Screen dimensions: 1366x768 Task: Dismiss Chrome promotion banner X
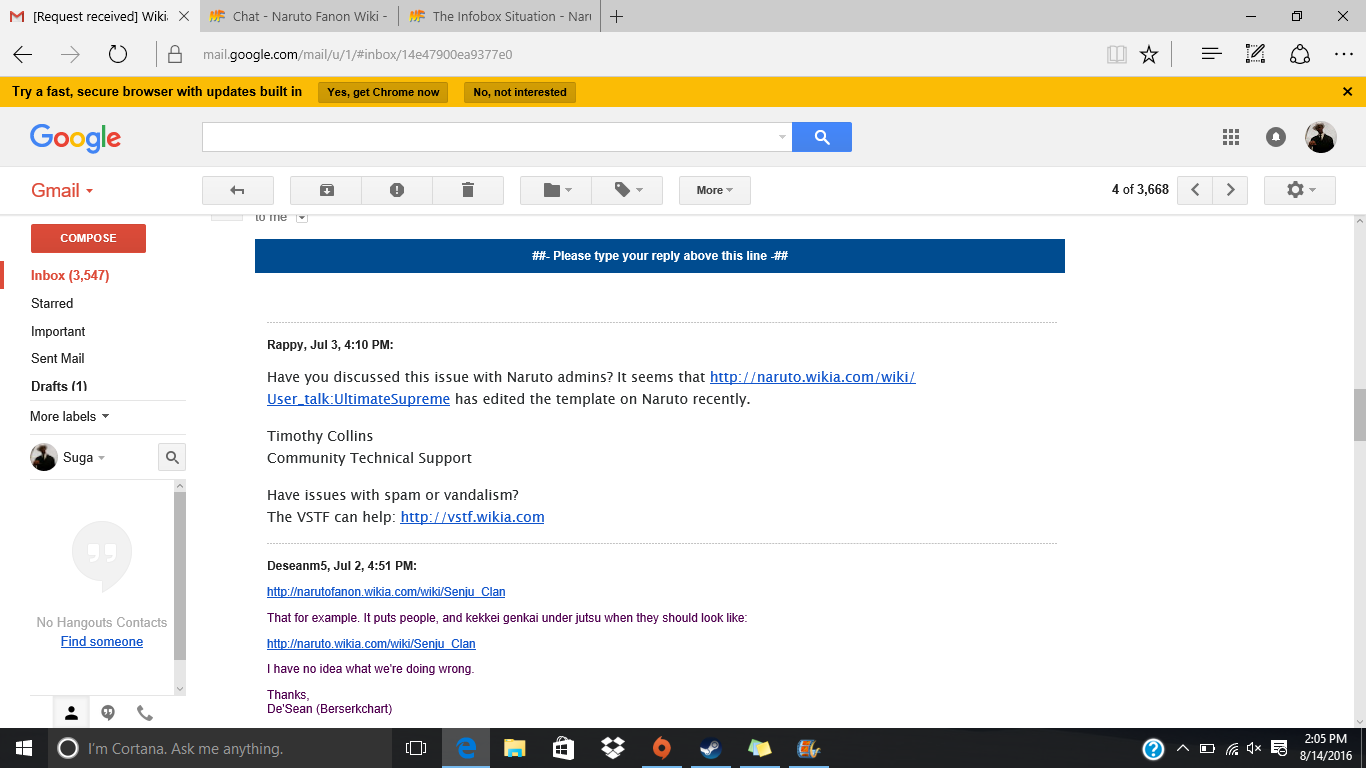coord(1347,91)
